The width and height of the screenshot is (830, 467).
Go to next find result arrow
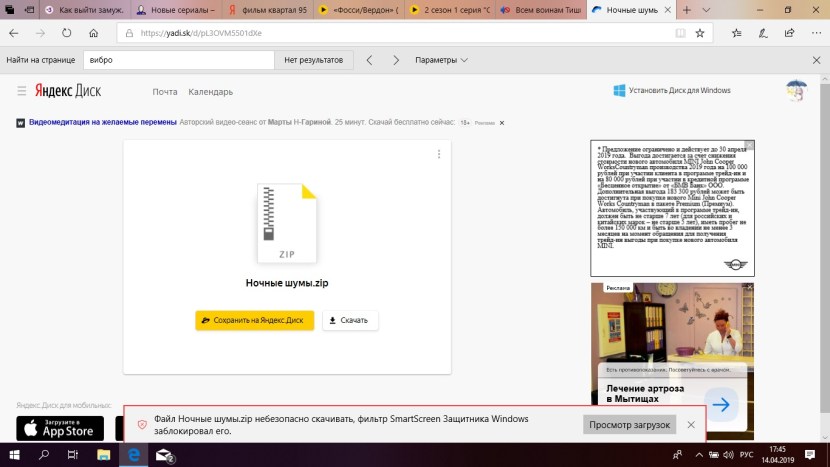397,60
